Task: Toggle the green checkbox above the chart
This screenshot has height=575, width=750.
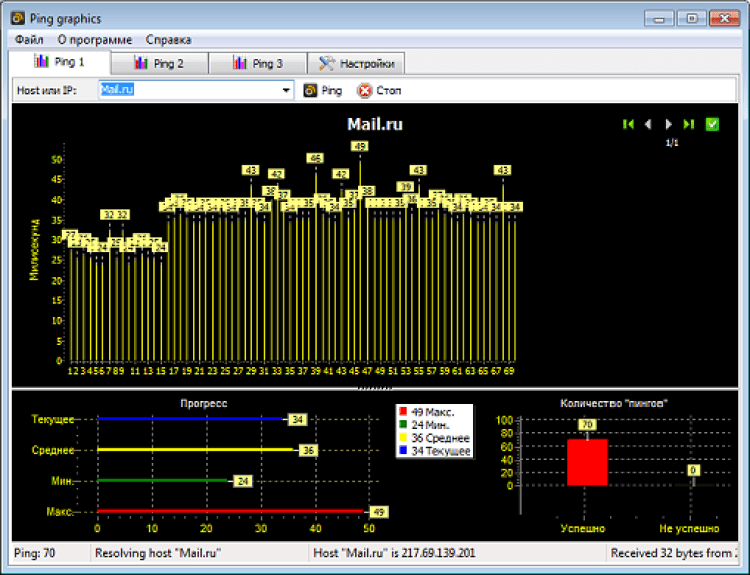Action: coord(713,124)
